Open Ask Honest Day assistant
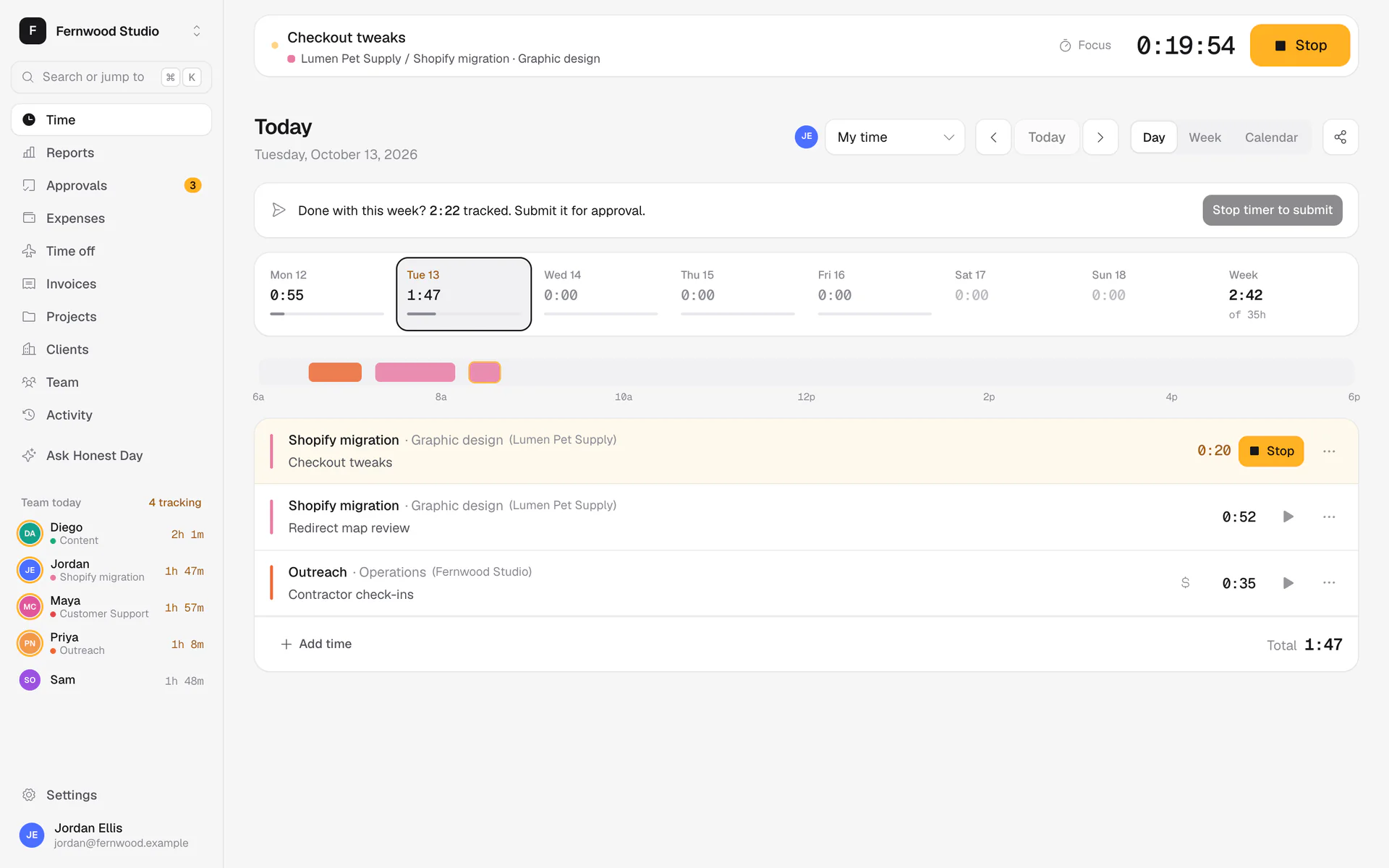1389x868 pixels. tap(111, 456)
